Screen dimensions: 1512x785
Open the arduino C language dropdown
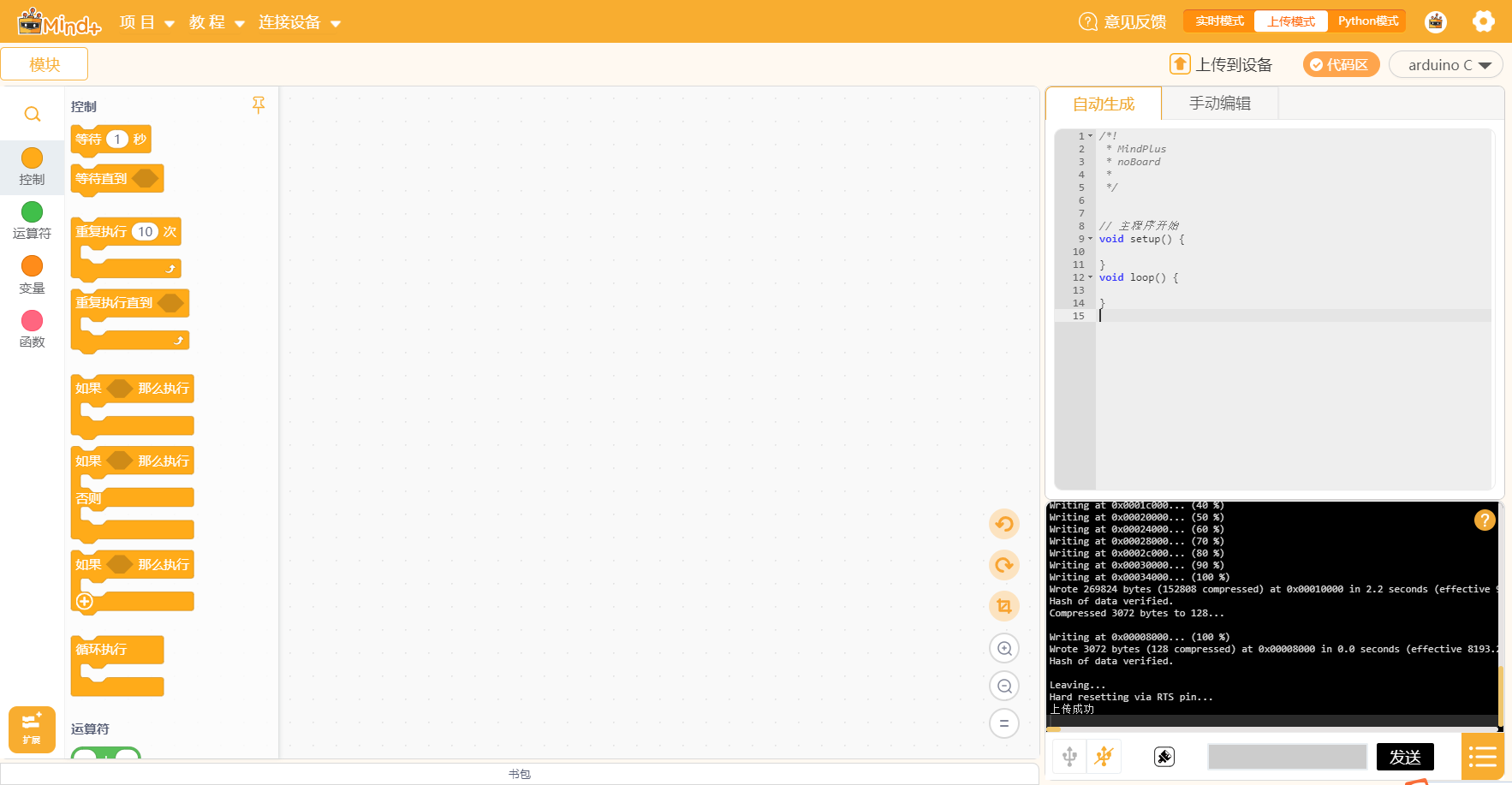point(1445,65)
